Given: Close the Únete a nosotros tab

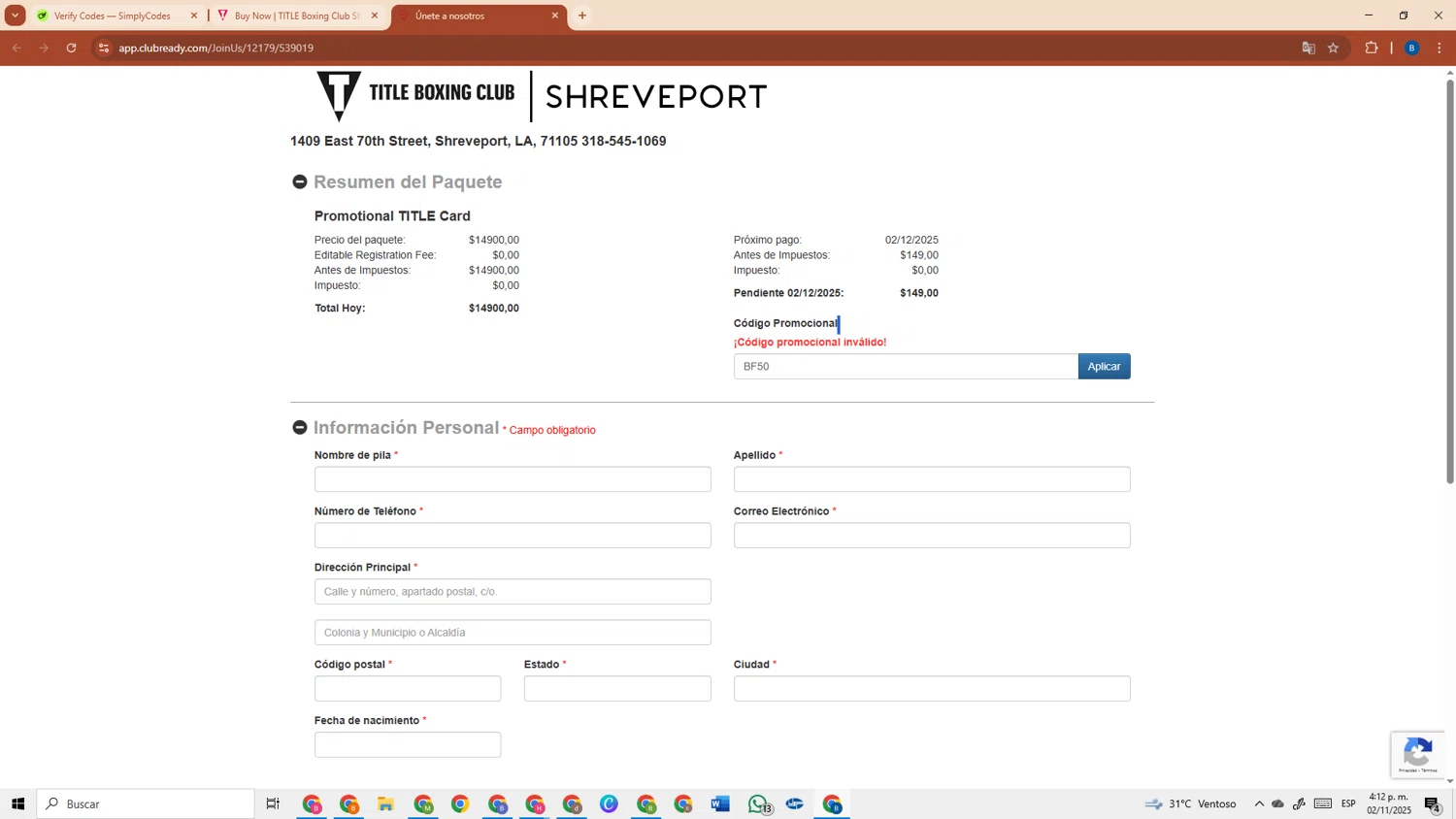Looking at the screenshot, I should click(555, 16).
